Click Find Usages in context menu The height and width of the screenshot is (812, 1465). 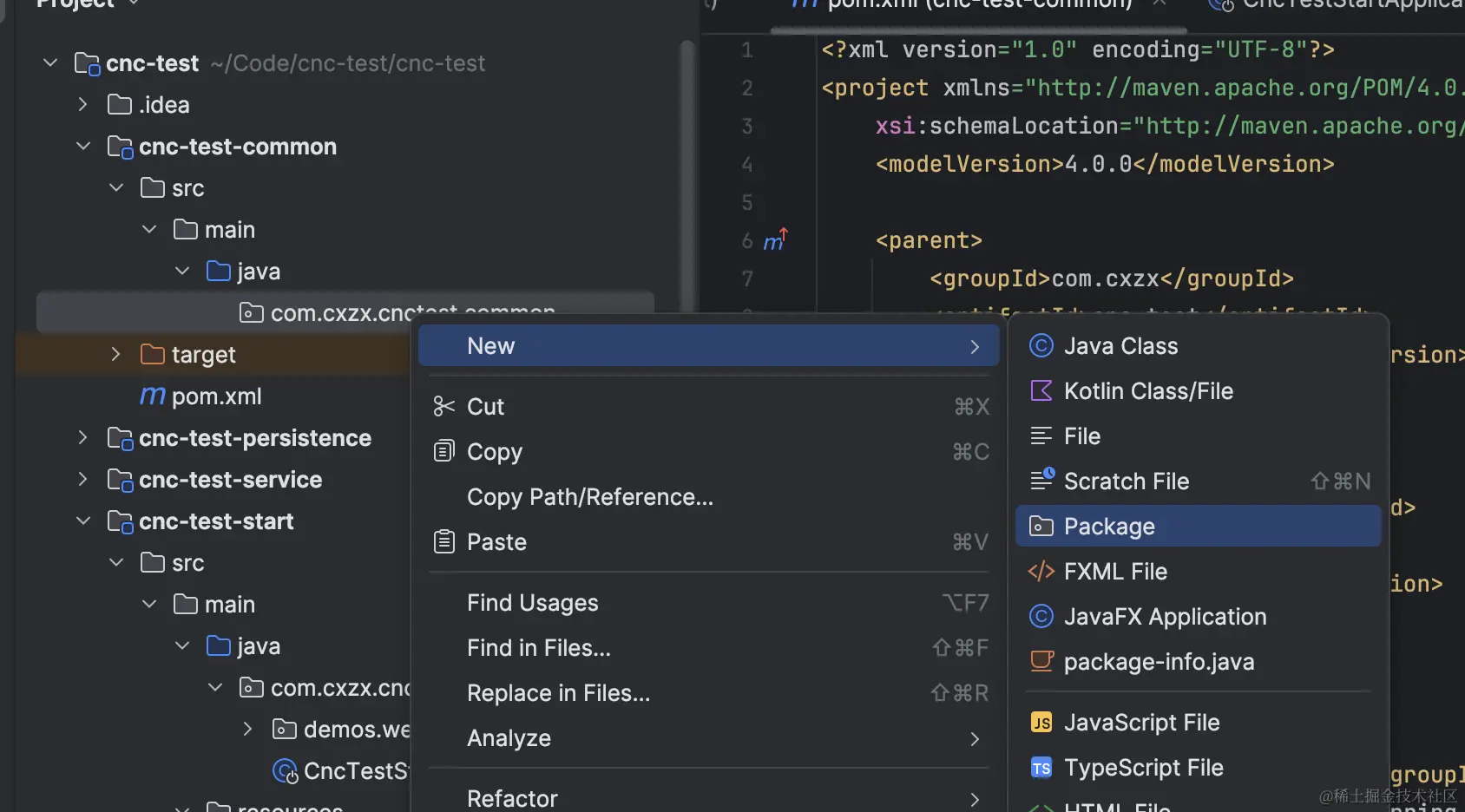532,603
